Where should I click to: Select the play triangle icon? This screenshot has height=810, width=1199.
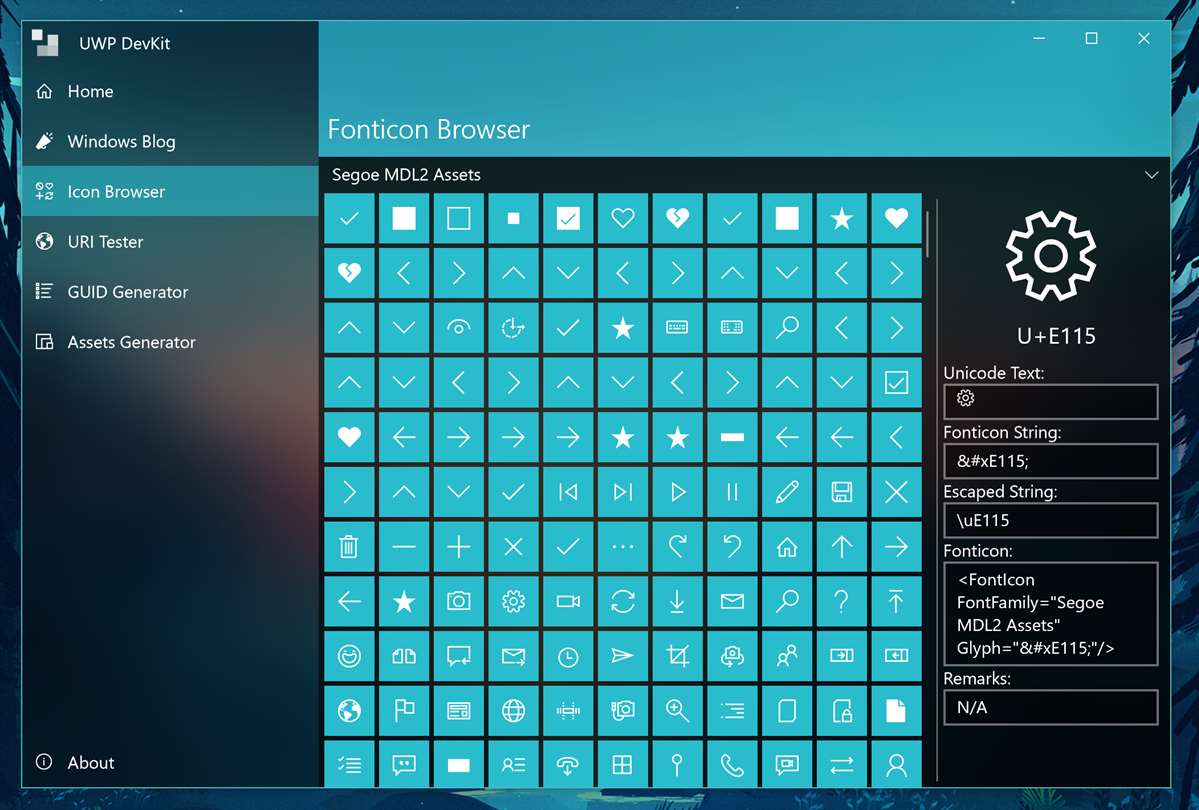(x=677, y=492)
